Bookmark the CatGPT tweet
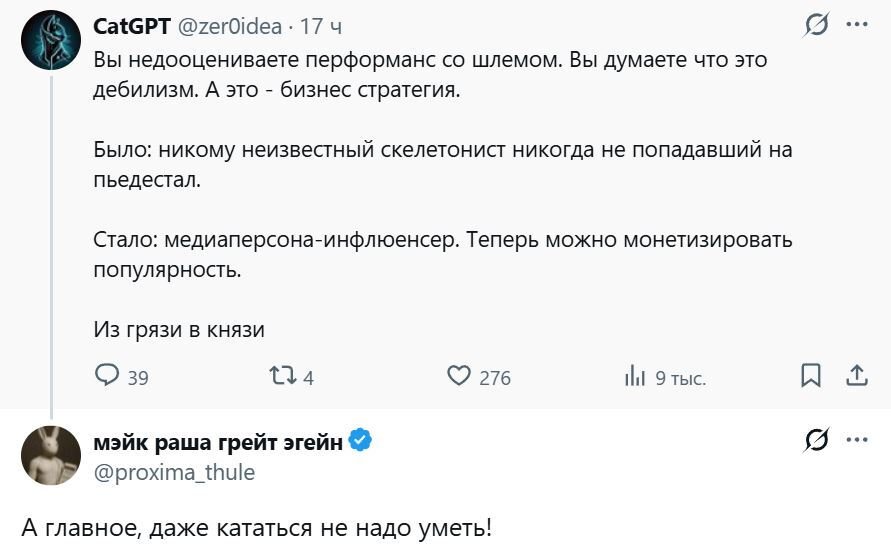The height and width of the screenshot is (556, 891). coord(811,376)
